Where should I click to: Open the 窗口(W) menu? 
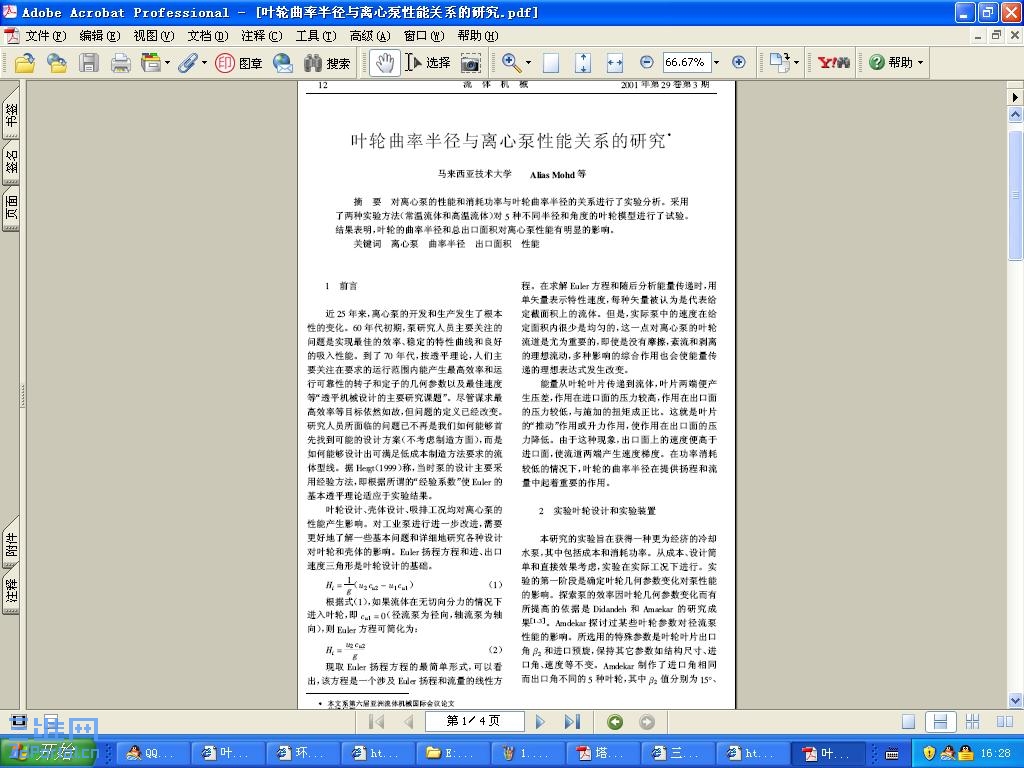[423, 36]
